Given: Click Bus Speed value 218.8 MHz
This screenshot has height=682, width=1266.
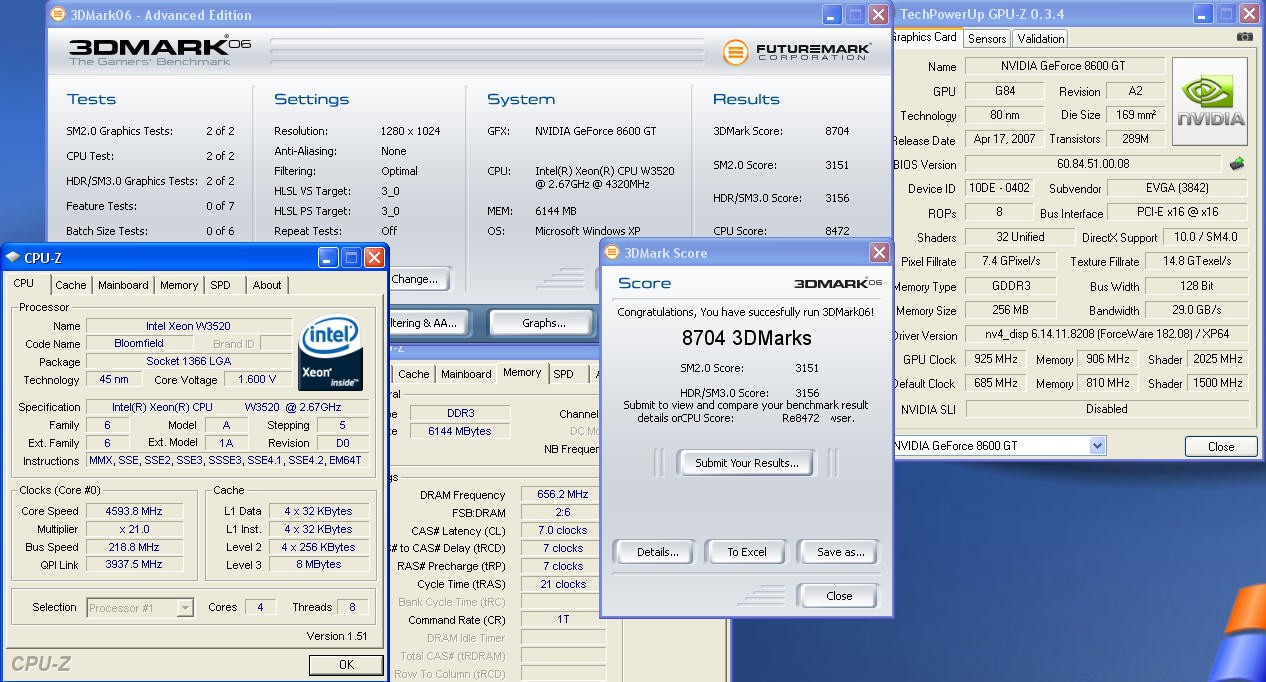Looking at the screenshot, I should click(133, 547).
